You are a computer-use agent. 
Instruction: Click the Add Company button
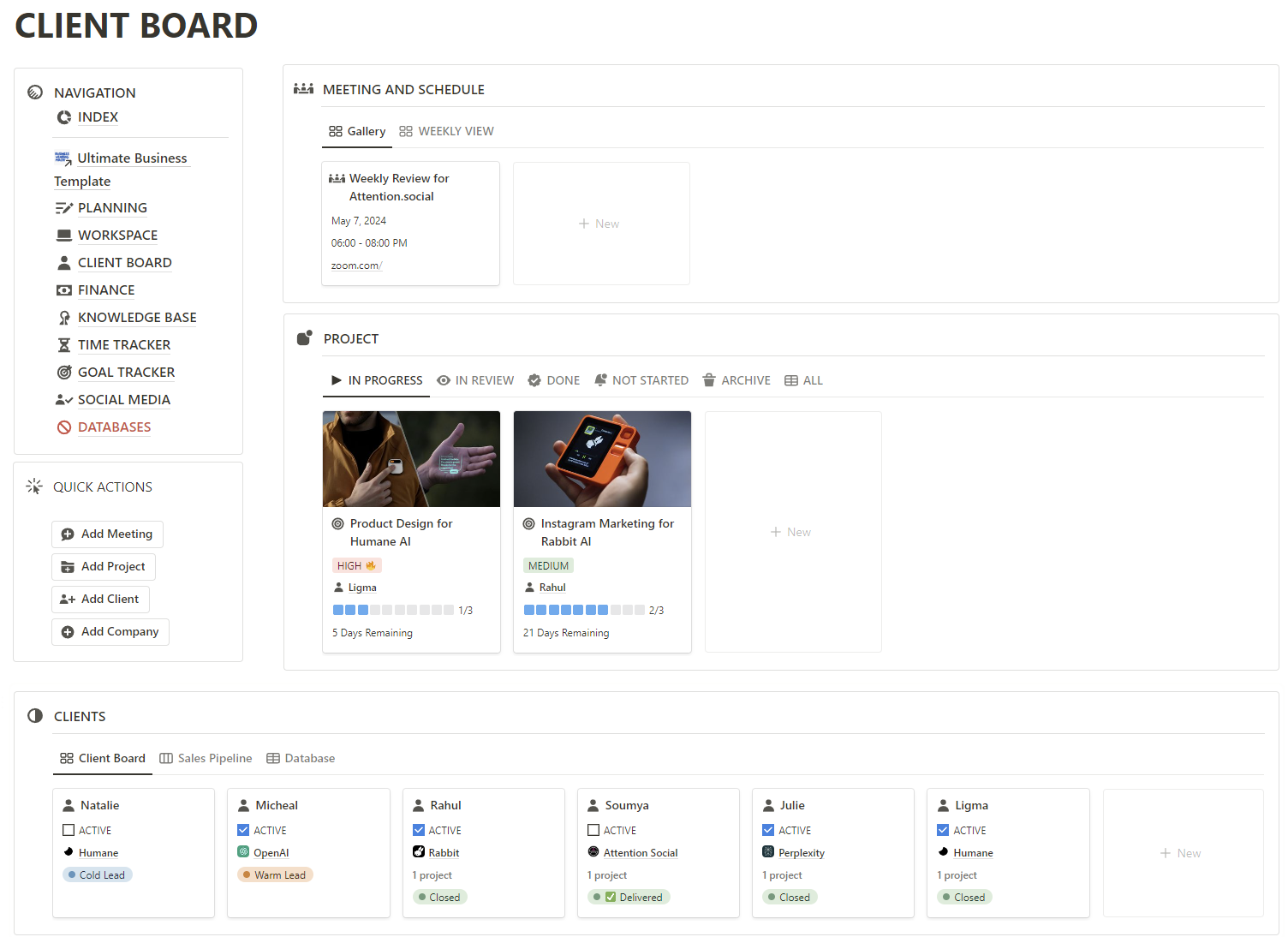click(110, 631)
